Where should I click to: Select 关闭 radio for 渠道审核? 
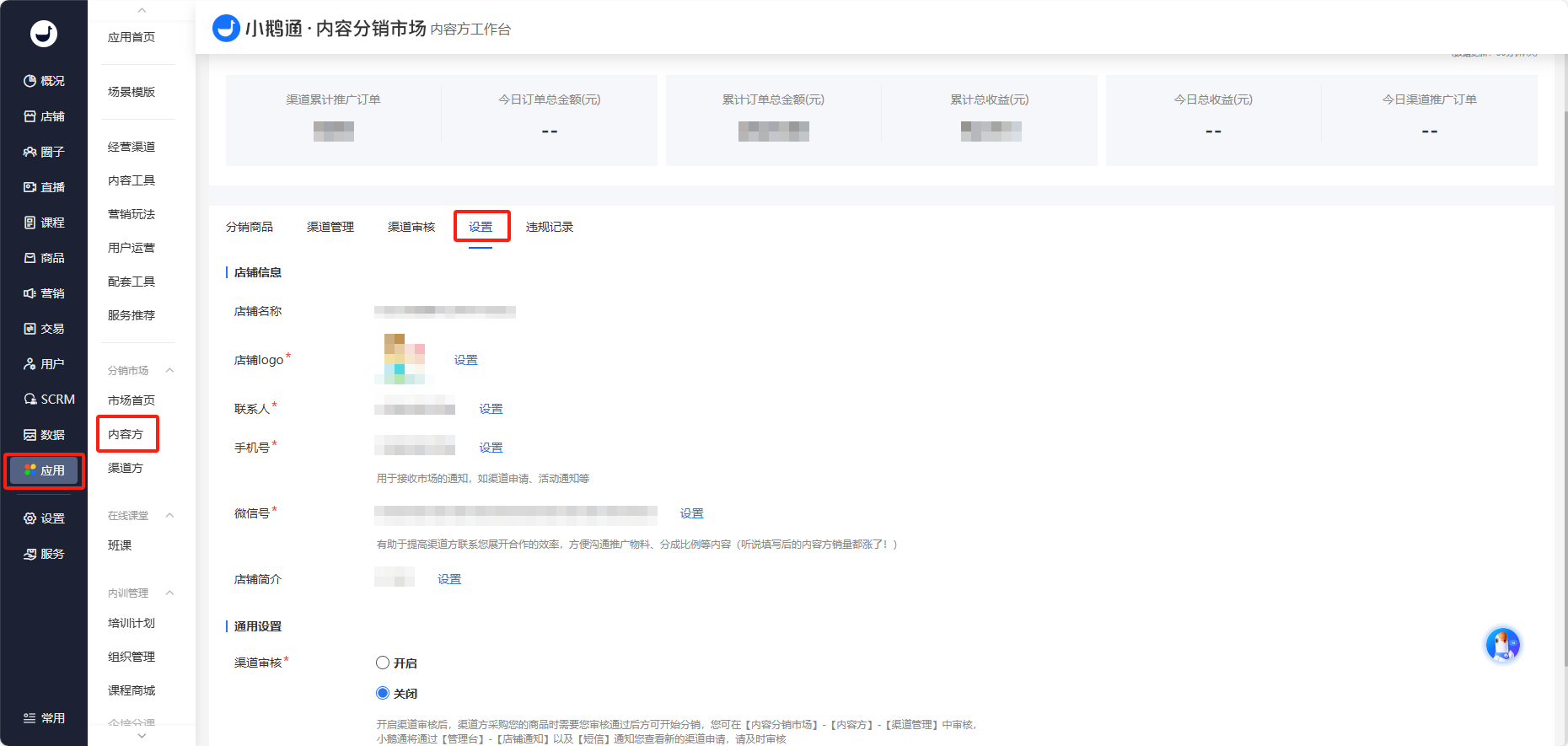point(383,693)
